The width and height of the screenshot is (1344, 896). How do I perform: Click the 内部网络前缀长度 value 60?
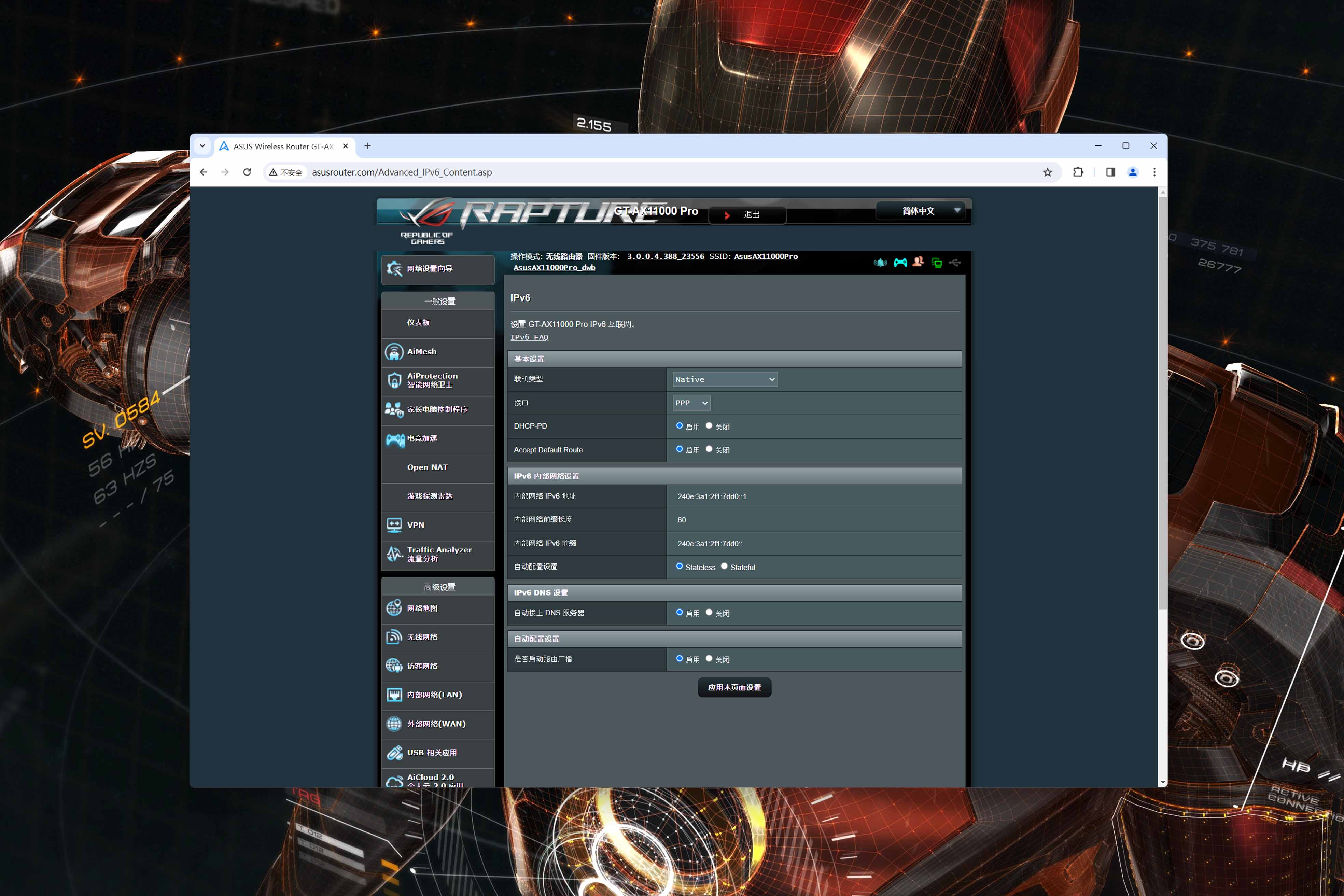coord(682,520)
